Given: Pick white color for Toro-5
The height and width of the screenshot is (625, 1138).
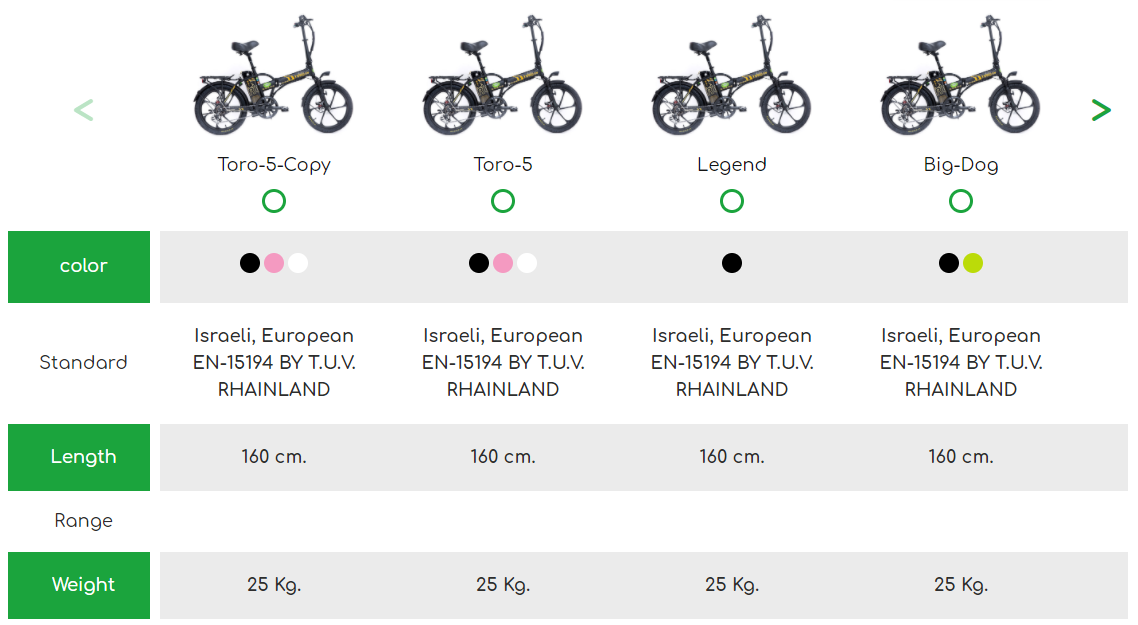Looking at the screenshot, I should pos(527,263).
